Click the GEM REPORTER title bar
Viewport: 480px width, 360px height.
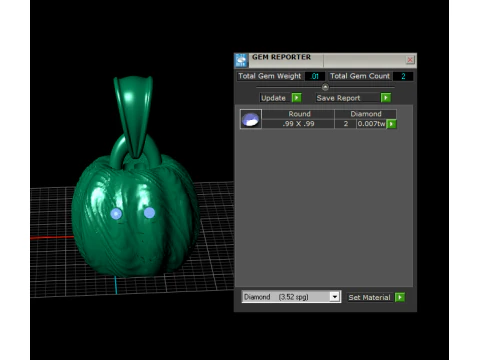coord(325,60)
